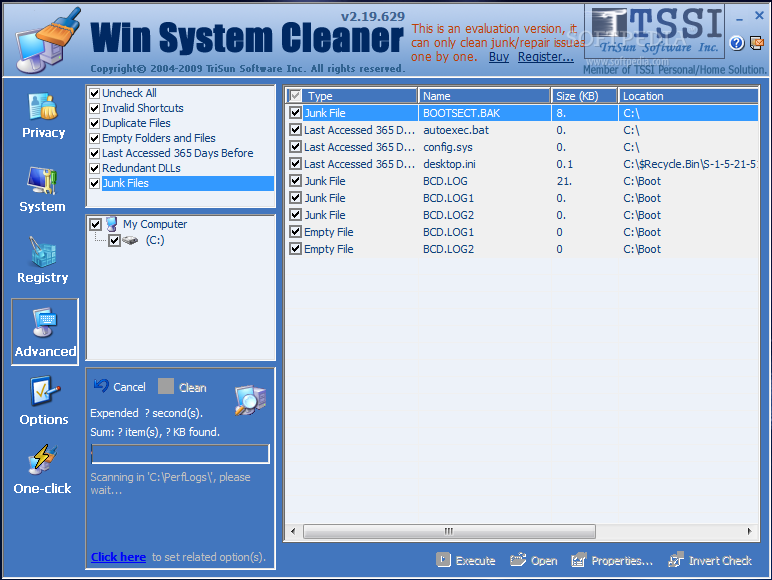Toggle the Invalid Shortcuts checkbox
772x580 pixels.
point(95,108)
